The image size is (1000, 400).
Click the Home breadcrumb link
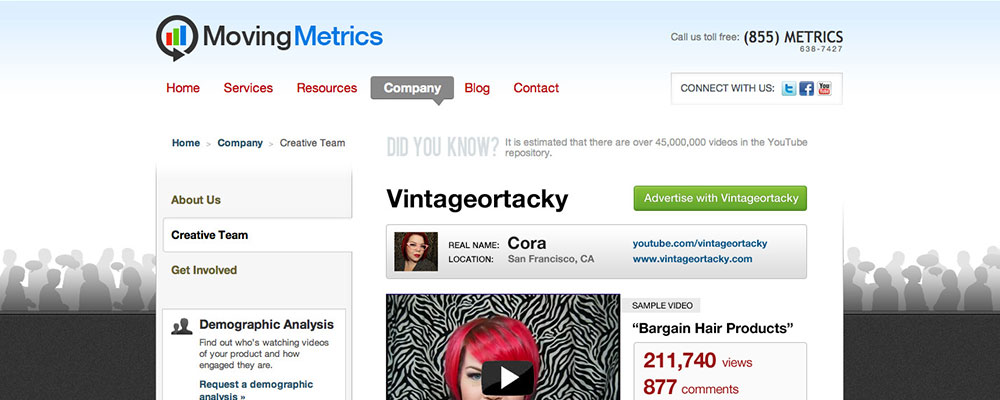tap(186, 143)
